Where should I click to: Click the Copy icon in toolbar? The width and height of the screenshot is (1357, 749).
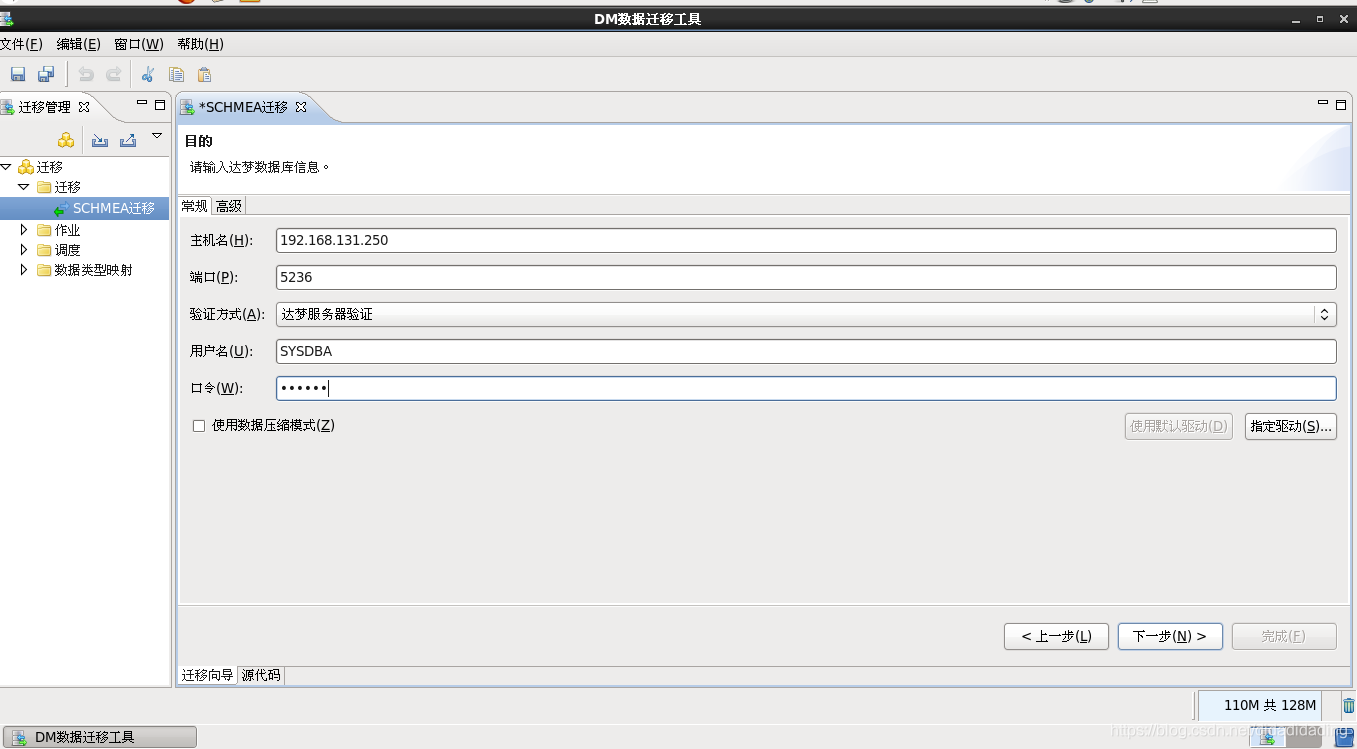tap(176, 74)
